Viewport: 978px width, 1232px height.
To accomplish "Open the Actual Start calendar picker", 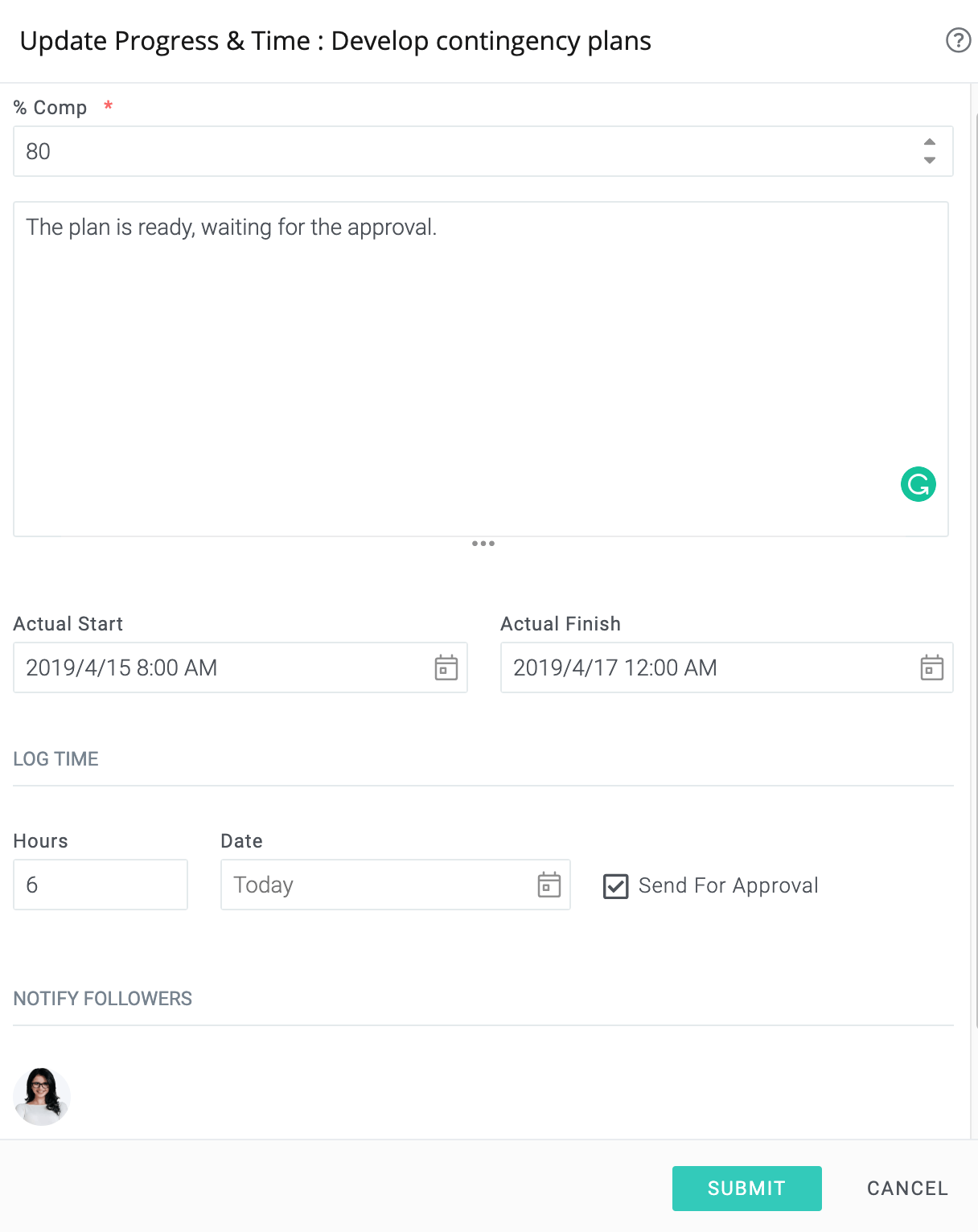I will (446, 667).
